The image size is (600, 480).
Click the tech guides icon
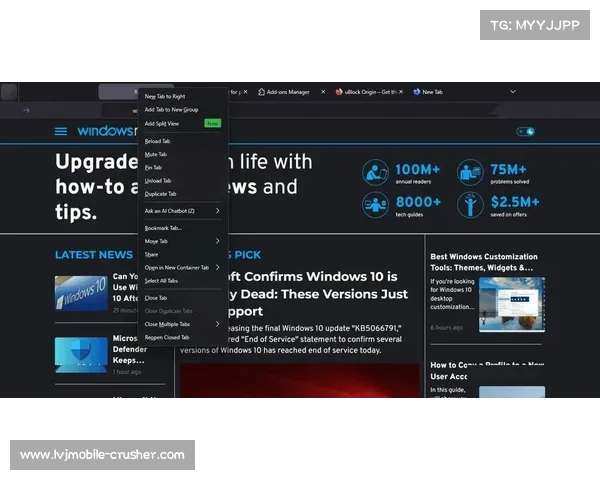coord(376,205)
